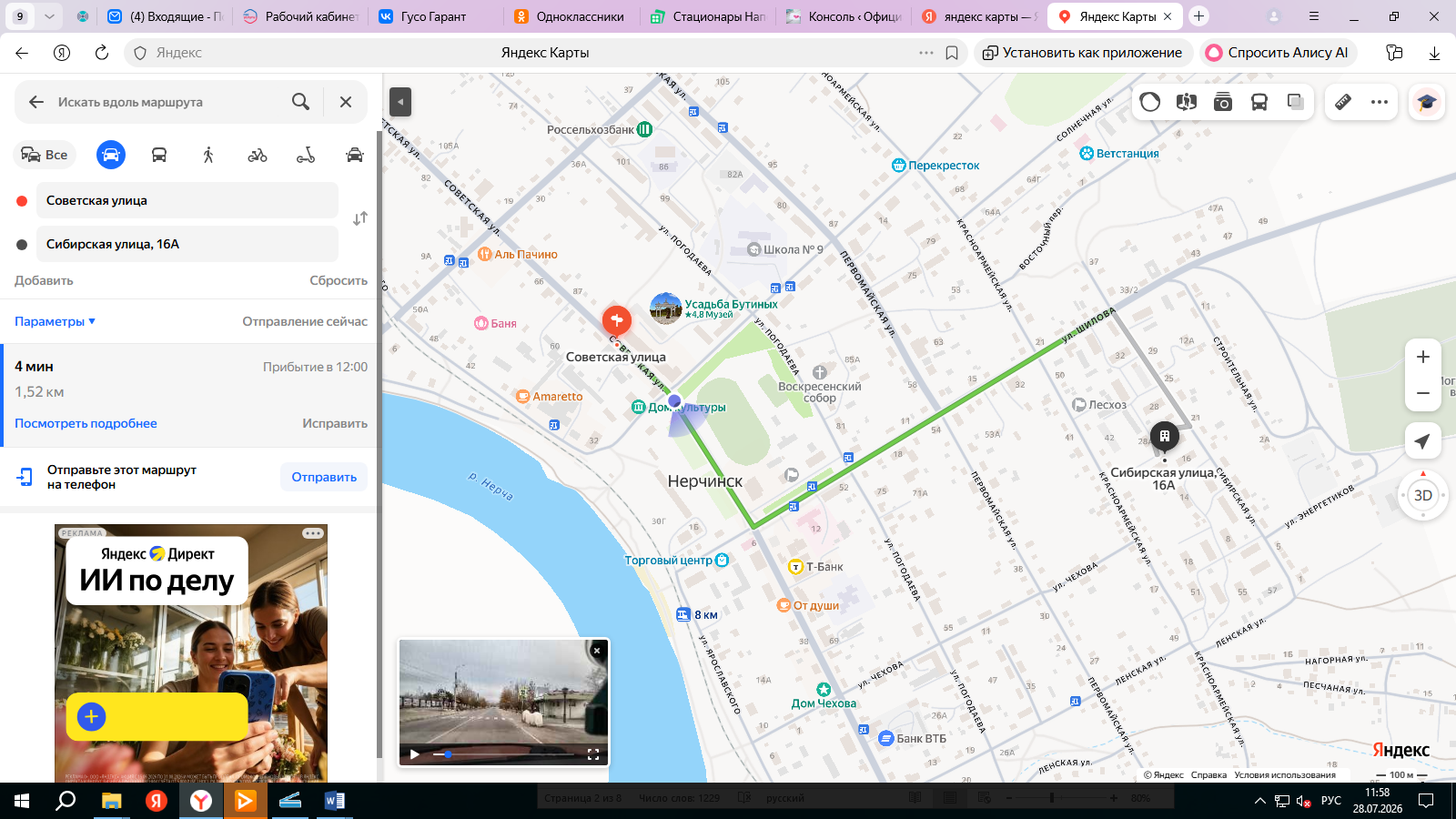This screenshot has width=1456, height=819.
Task: Toggle the traffic layer on the map
Action: (x=1150, y=102)
